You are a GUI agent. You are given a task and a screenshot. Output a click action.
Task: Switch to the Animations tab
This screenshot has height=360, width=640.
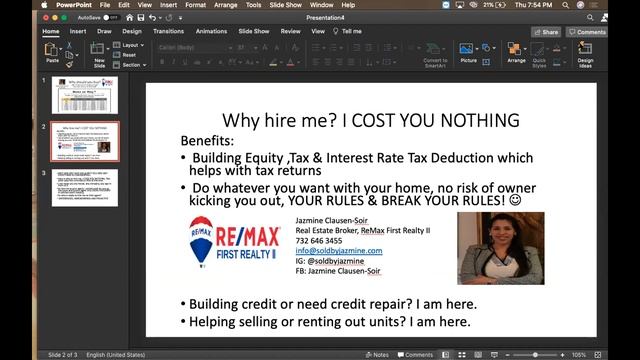[211, 31]
